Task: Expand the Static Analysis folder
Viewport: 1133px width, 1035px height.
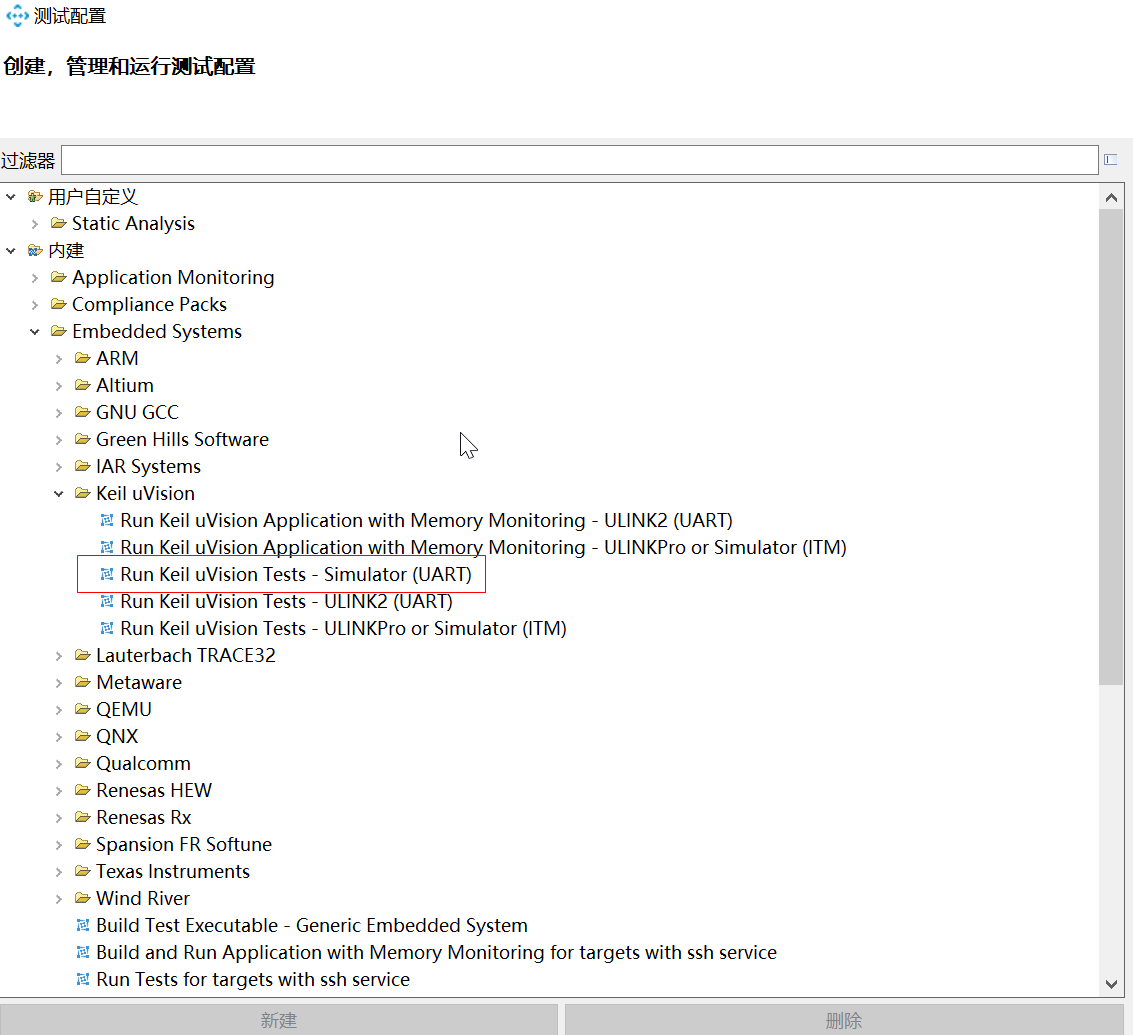Action: point(35,224)
